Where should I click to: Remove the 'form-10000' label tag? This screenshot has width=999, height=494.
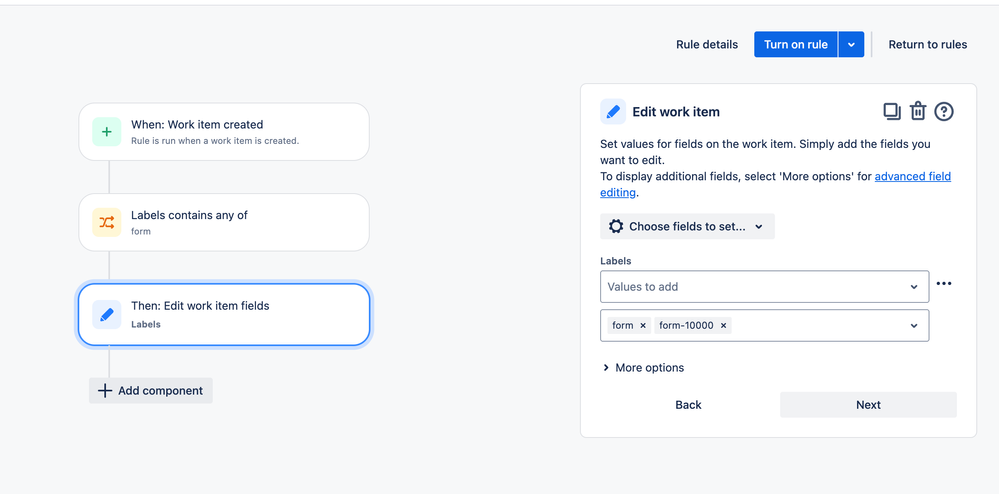click(723, 326)
